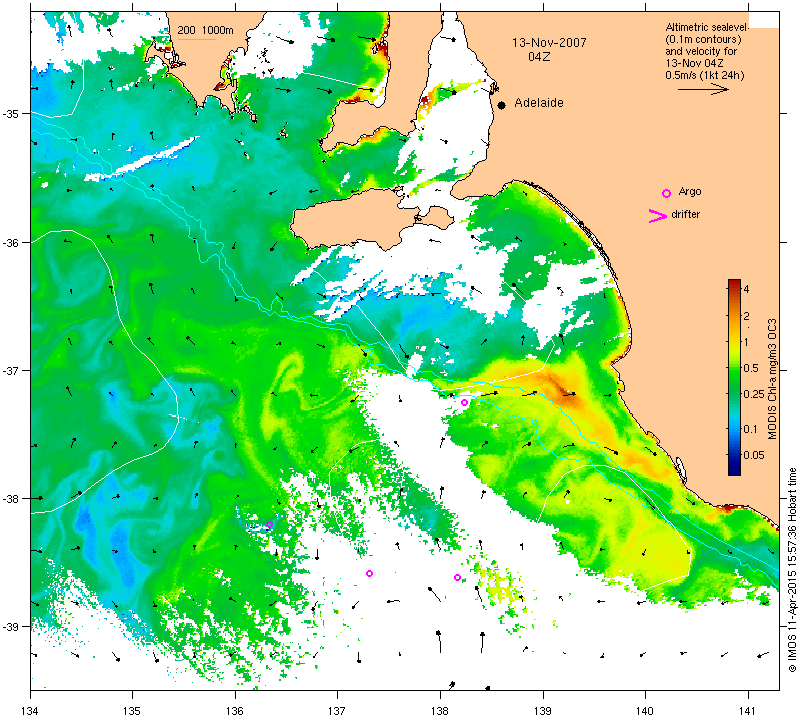Click the magenta Argo circle in the legend
800x720 pixels.
pos(666,193)
